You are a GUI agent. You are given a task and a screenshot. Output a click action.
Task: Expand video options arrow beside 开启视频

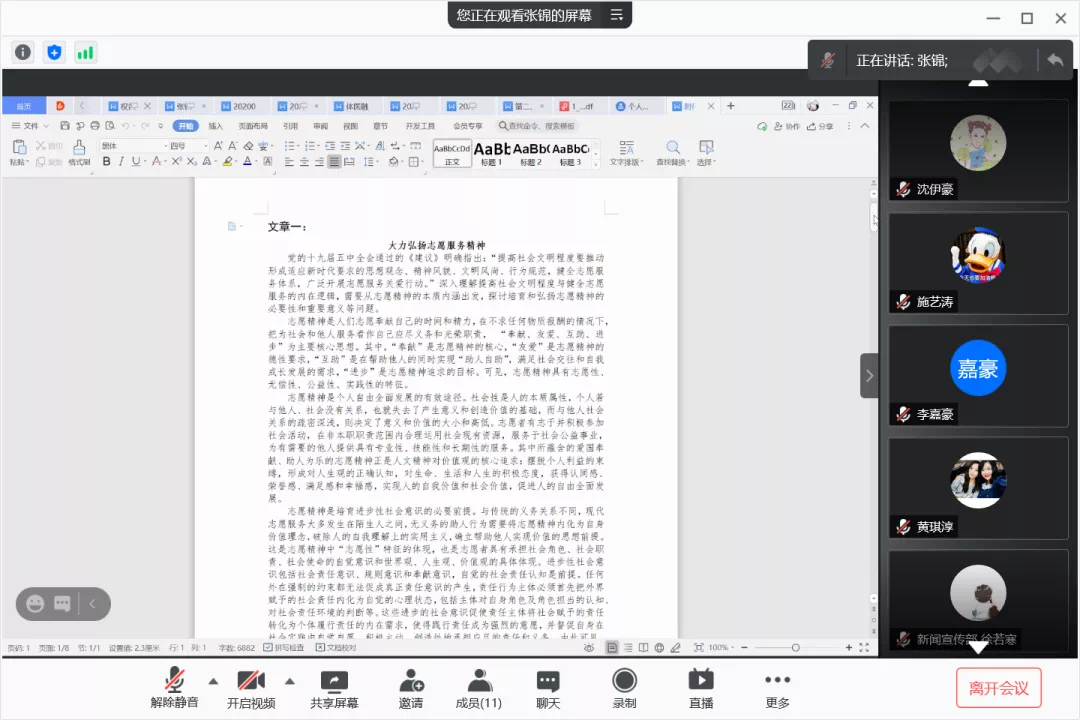click(290, 680)
